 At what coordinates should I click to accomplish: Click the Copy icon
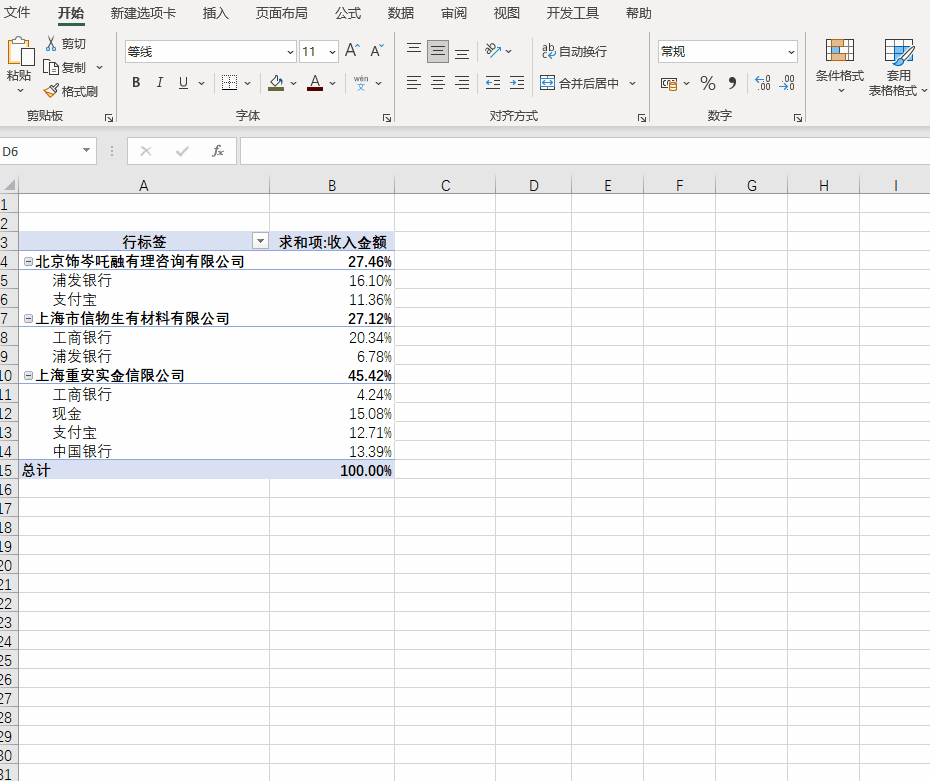(x=51, y=68)
